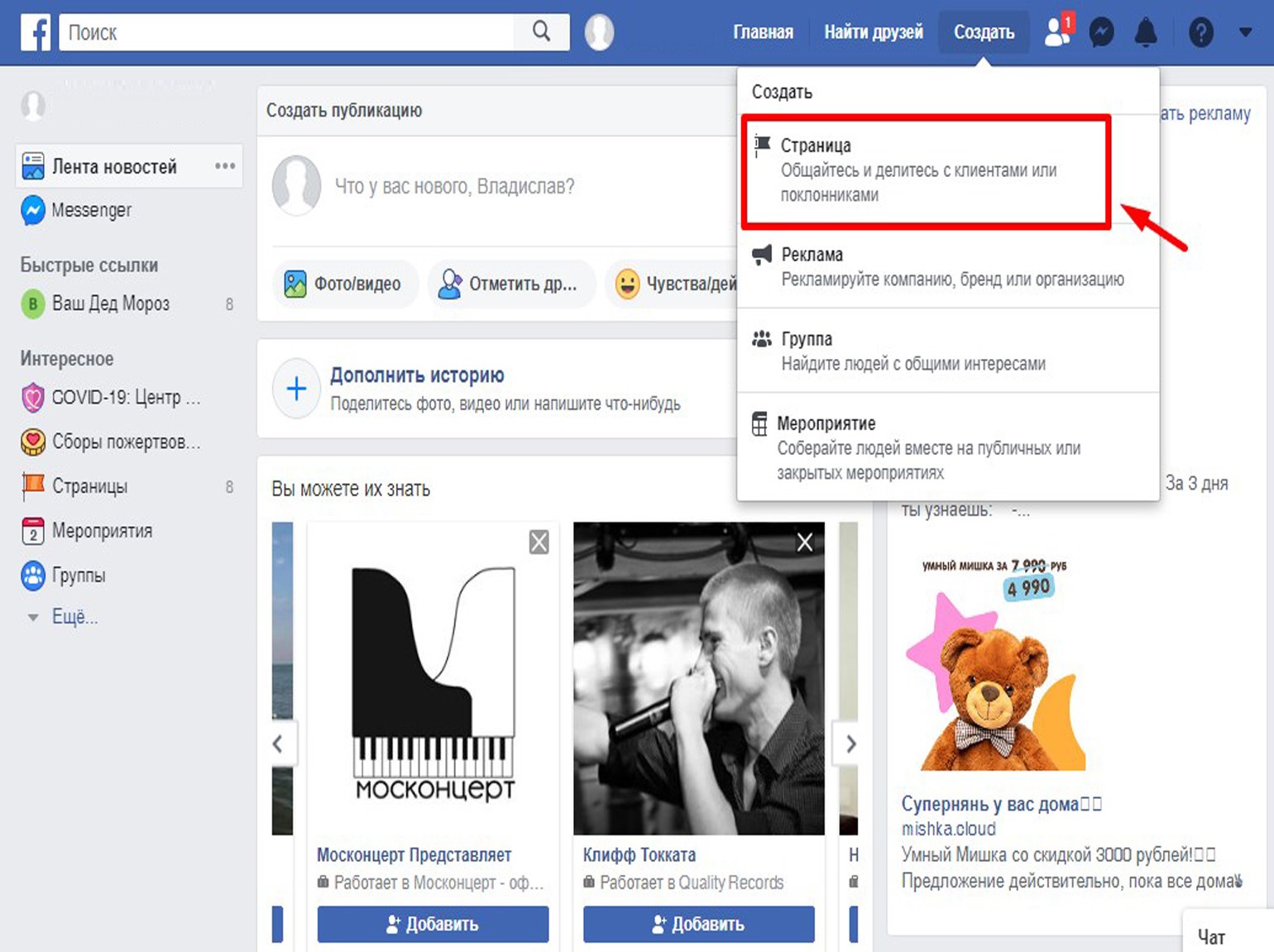Click the Поиск search input field
Viewport: 1274px width, 952px height.
point(285,32)
